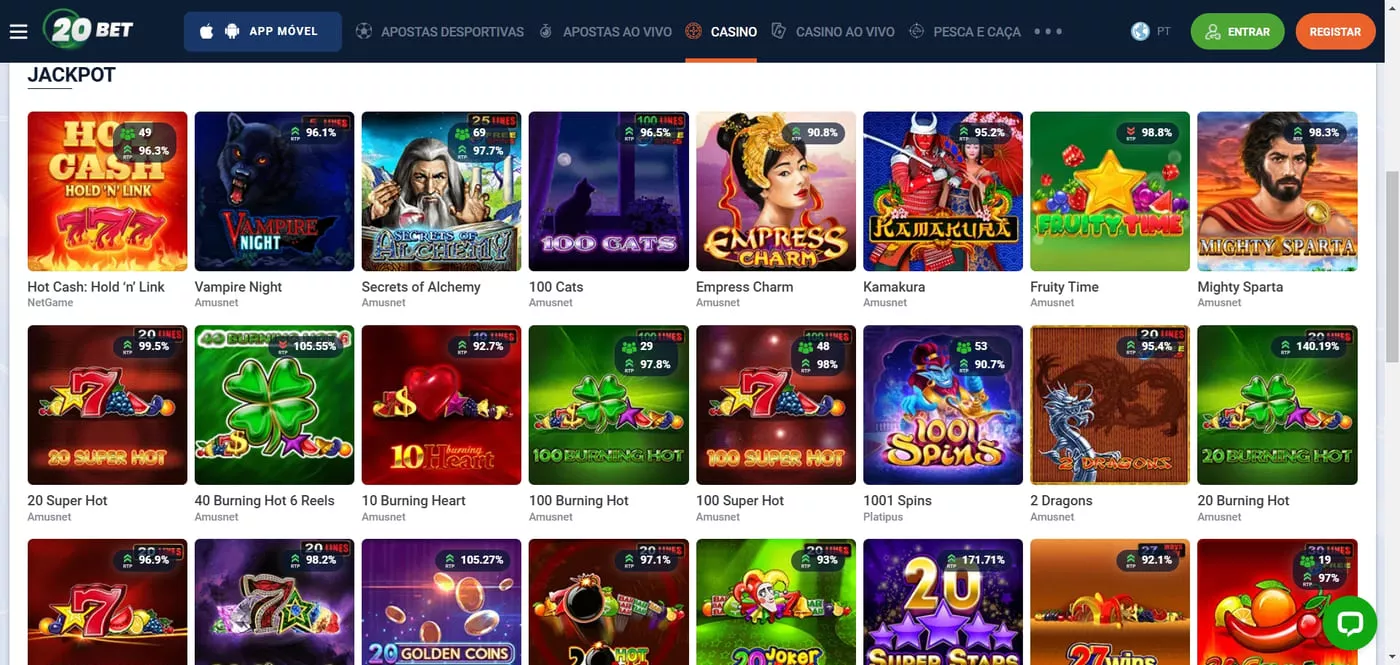
Task: Expand the three-dots more menu
Action: (x=1048, y=32)
